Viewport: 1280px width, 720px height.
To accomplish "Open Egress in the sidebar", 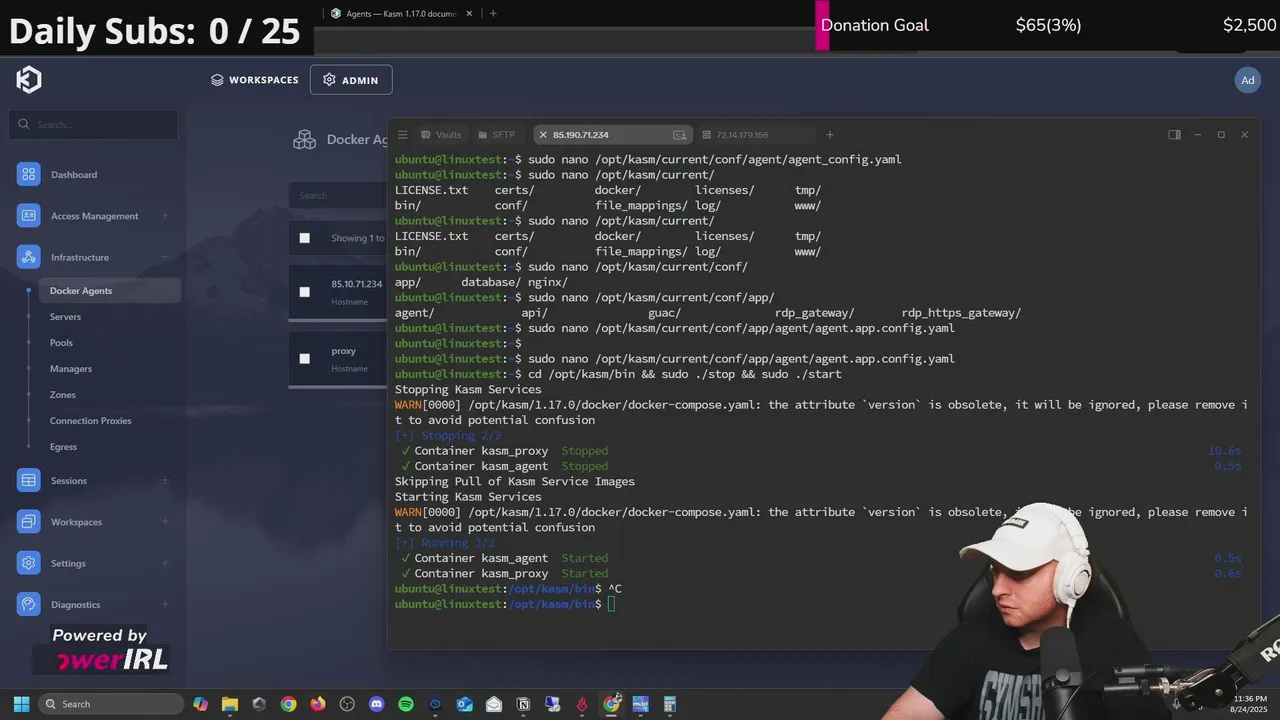I will tap(63, 447).
